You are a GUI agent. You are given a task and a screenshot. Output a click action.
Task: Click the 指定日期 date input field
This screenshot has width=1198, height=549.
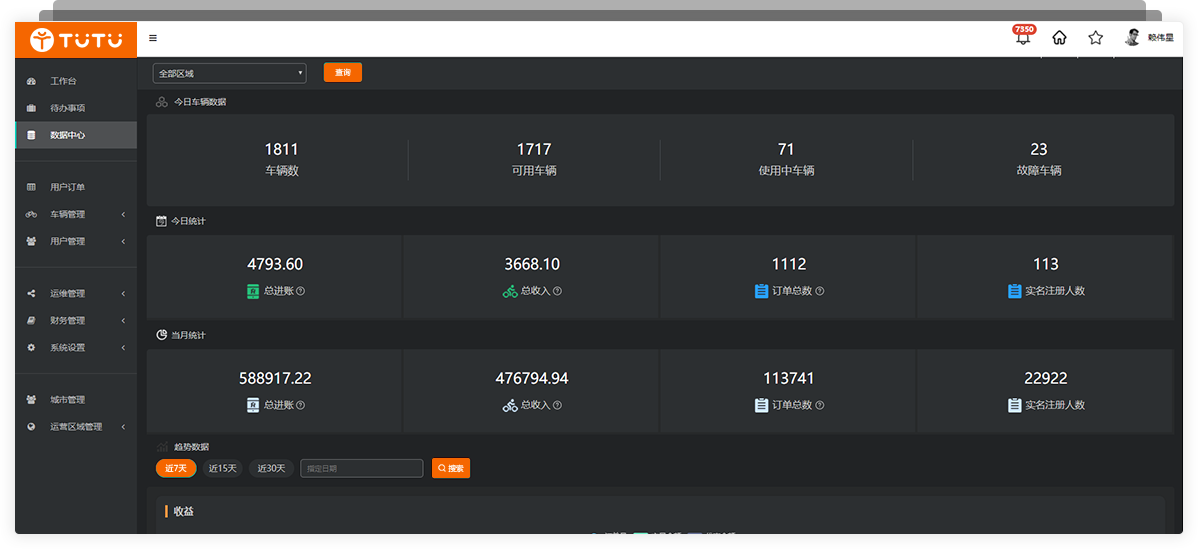363,468
